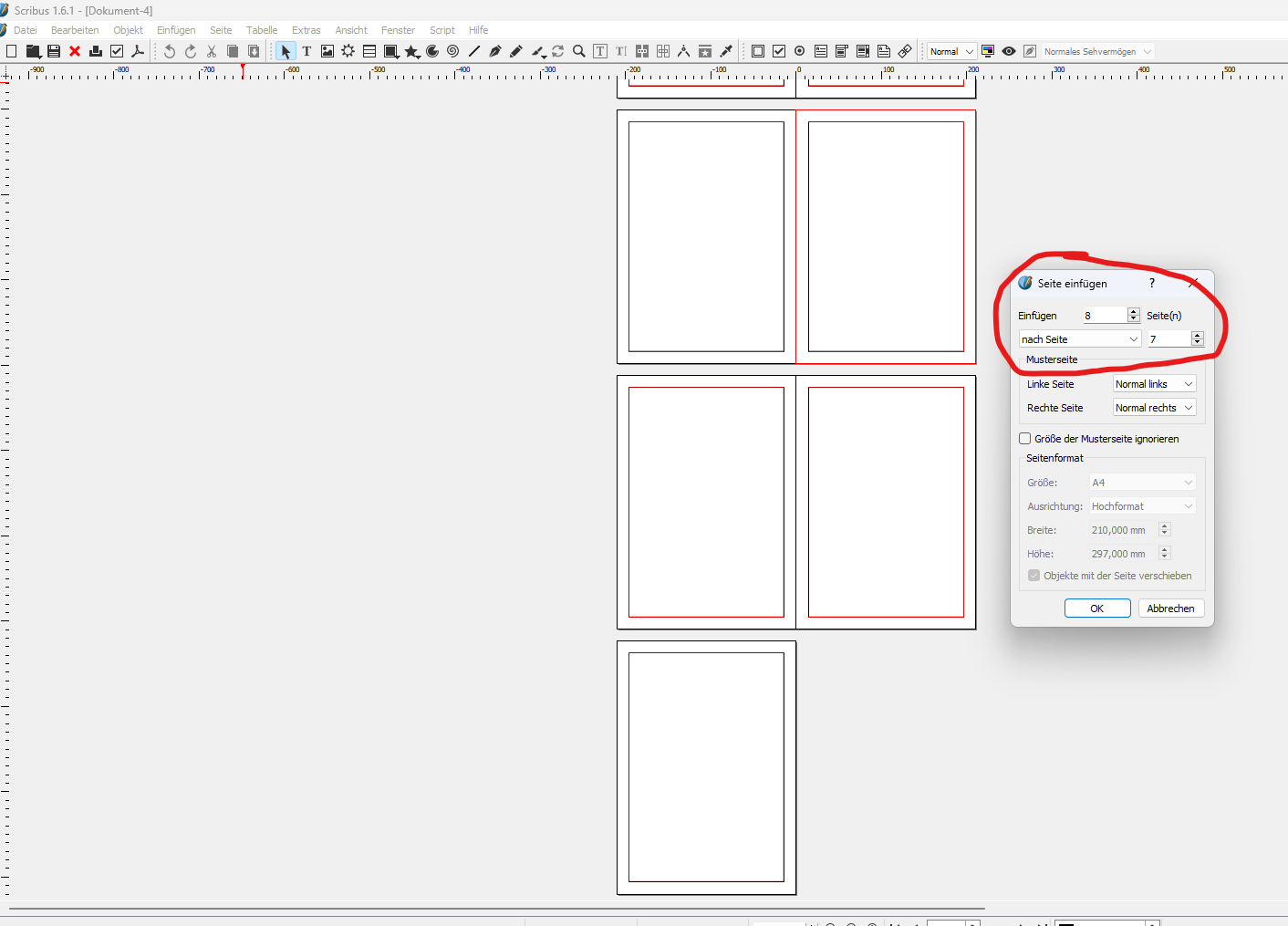This screenshot has width=1288, height=926.
Task: Open the 'nach Seite' position dropdown
Action: (1080, 339)
